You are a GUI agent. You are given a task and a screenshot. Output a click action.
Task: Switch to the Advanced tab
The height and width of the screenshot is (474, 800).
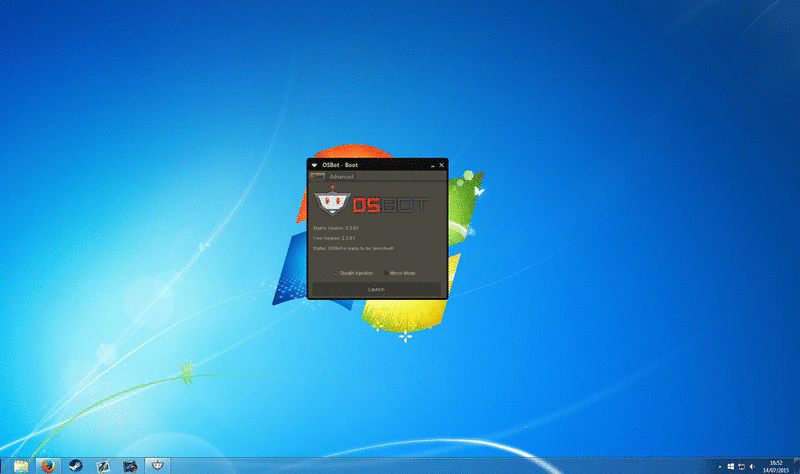341,177
